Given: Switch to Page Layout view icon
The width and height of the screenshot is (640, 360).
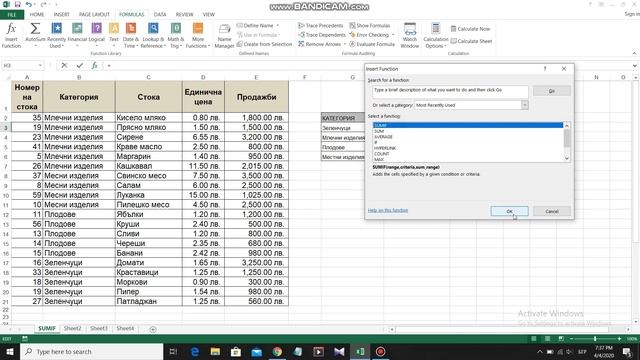Looking at the screenshot, I should click(x=547, y=339).
